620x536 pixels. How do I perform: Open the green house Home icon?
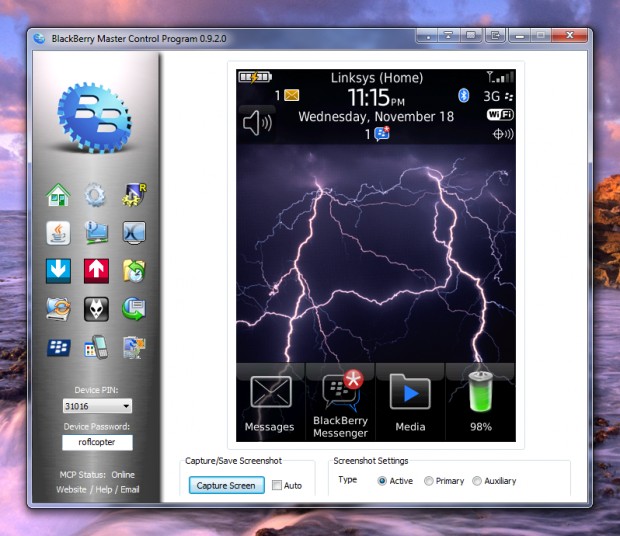[58, 195]
